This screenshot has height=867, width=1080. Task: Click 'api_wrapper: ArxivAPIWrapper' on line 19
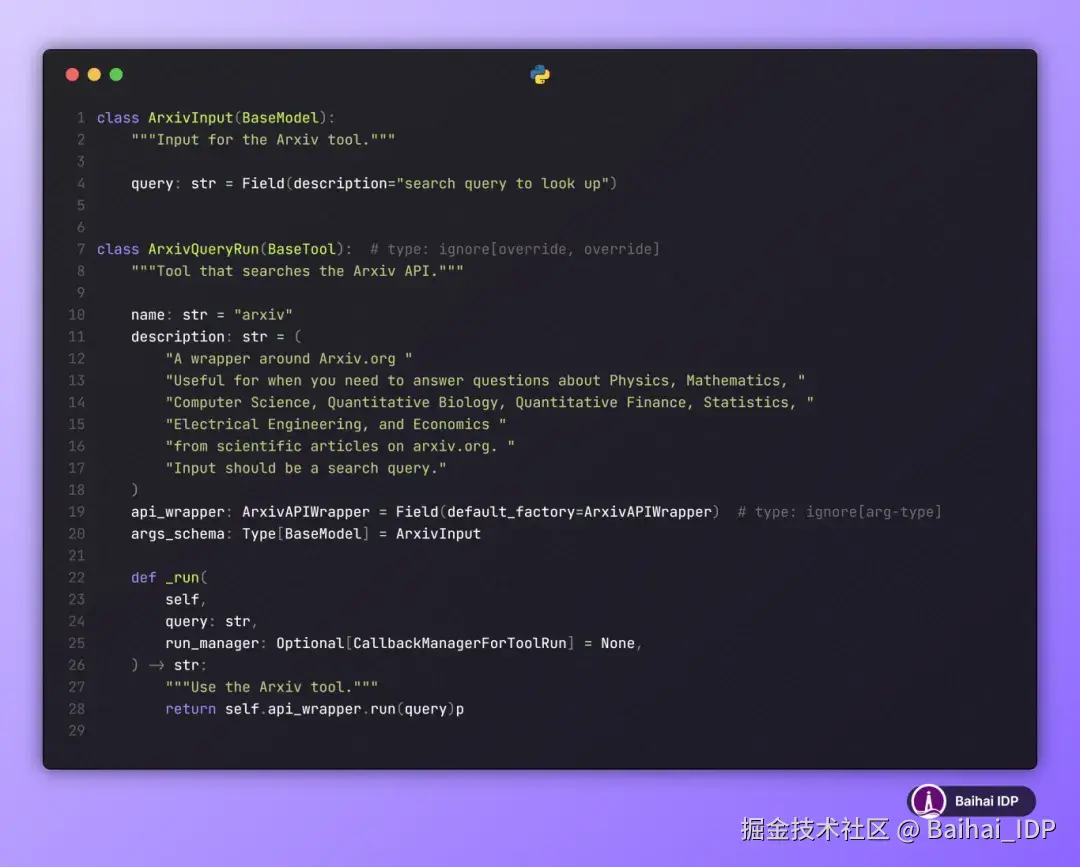click(x=250, y=512)
